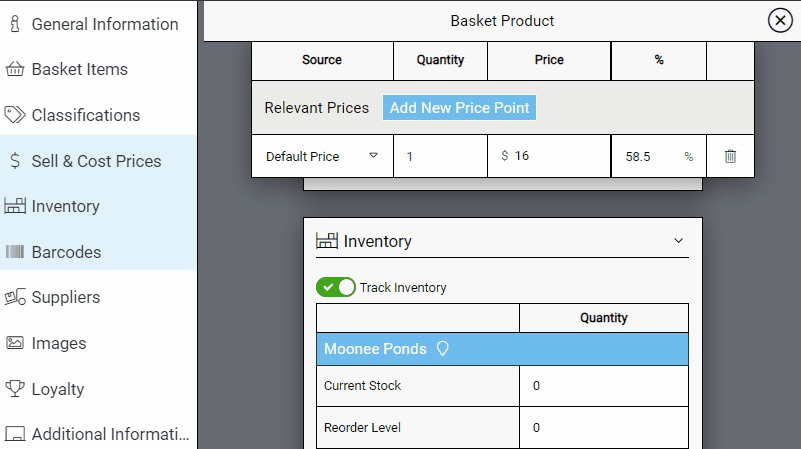The width and height of the screenshot is (801, 449).
Task: Click the Loyalty trophy icon
Action: point(15,389)
